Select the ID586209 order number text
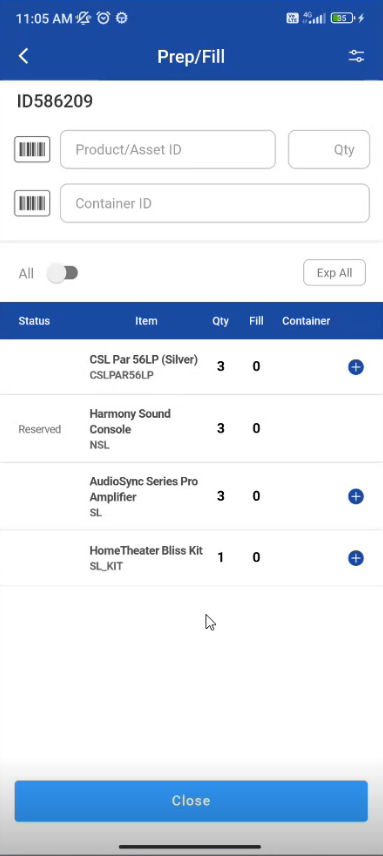Screen dimensions: 383x856 (55, 102)
